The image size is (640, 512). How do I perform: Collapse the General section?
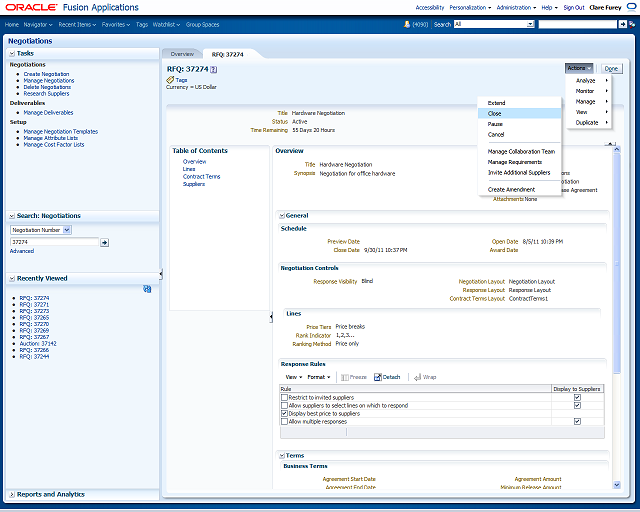click(282, 216)
